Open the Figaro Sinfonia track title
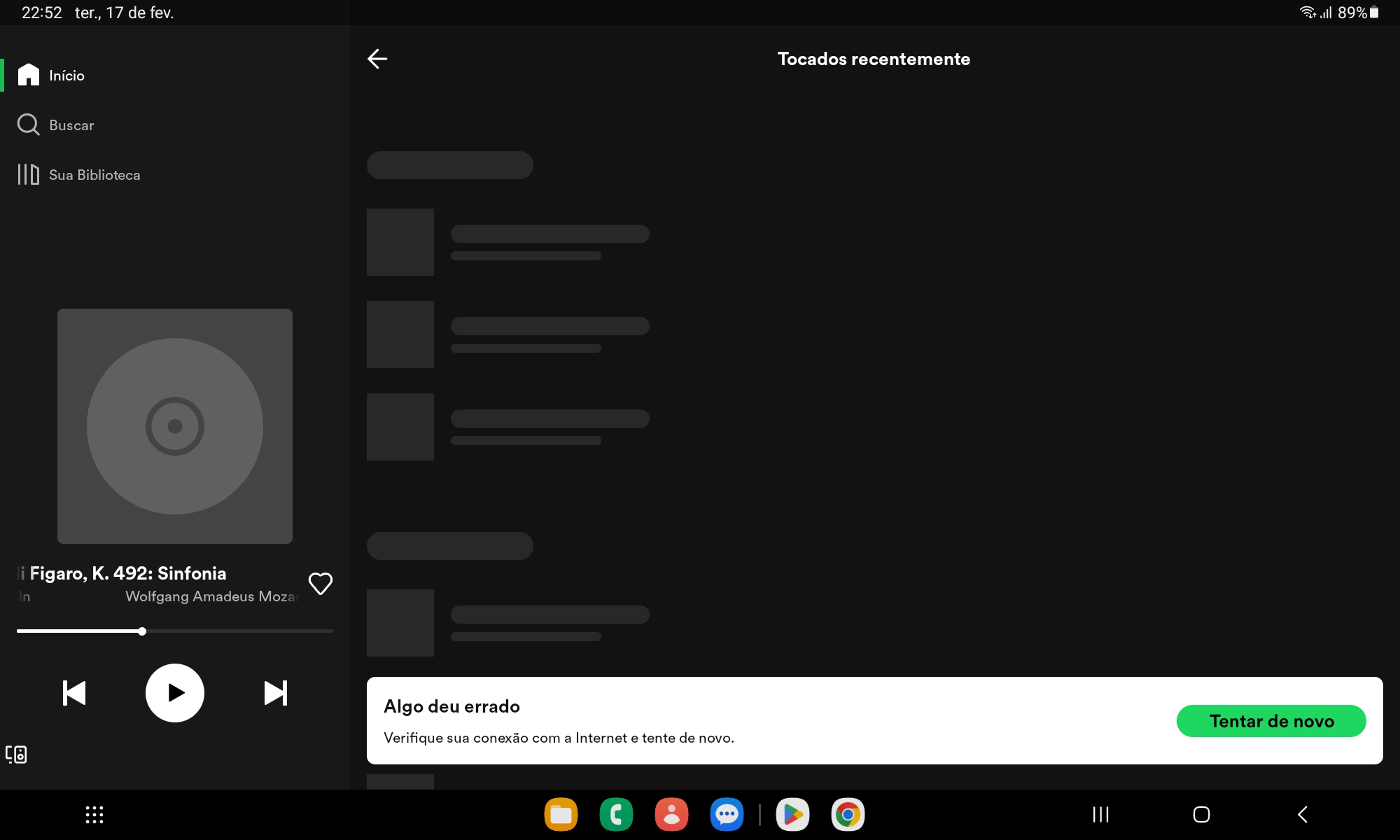This screenshot has width=1400, height=840. [x=128, y=573]
